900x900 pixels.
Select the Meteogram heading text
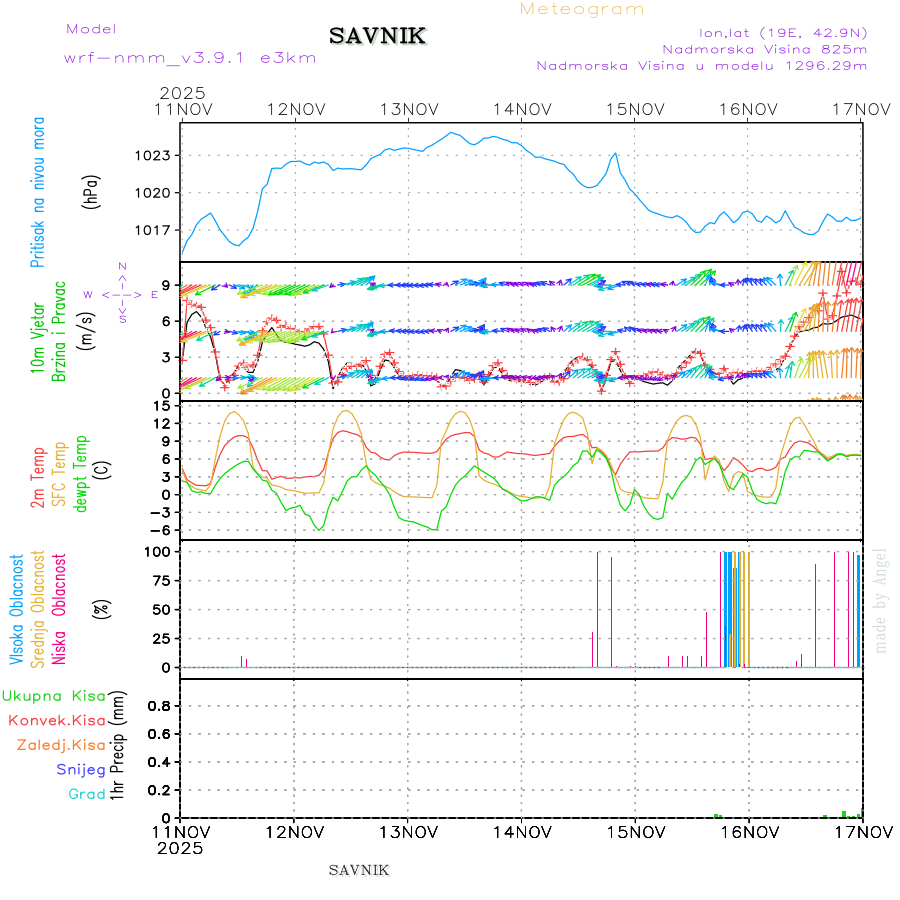coord(582,9)
